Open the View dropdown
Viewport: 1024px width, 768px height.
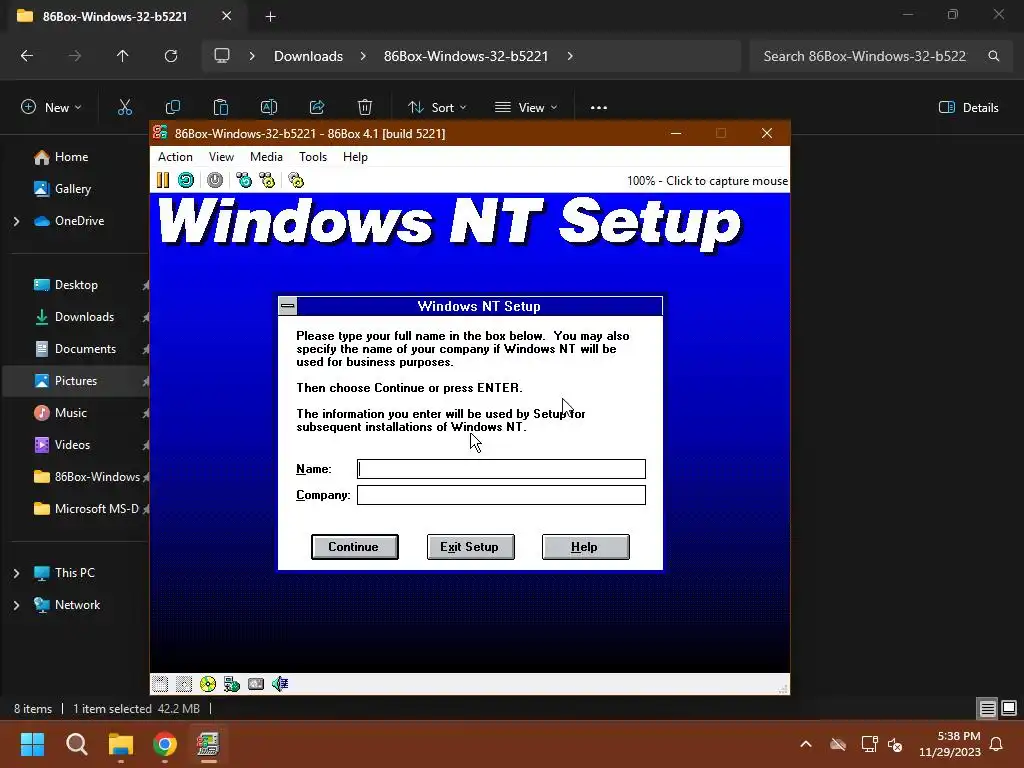526,108
